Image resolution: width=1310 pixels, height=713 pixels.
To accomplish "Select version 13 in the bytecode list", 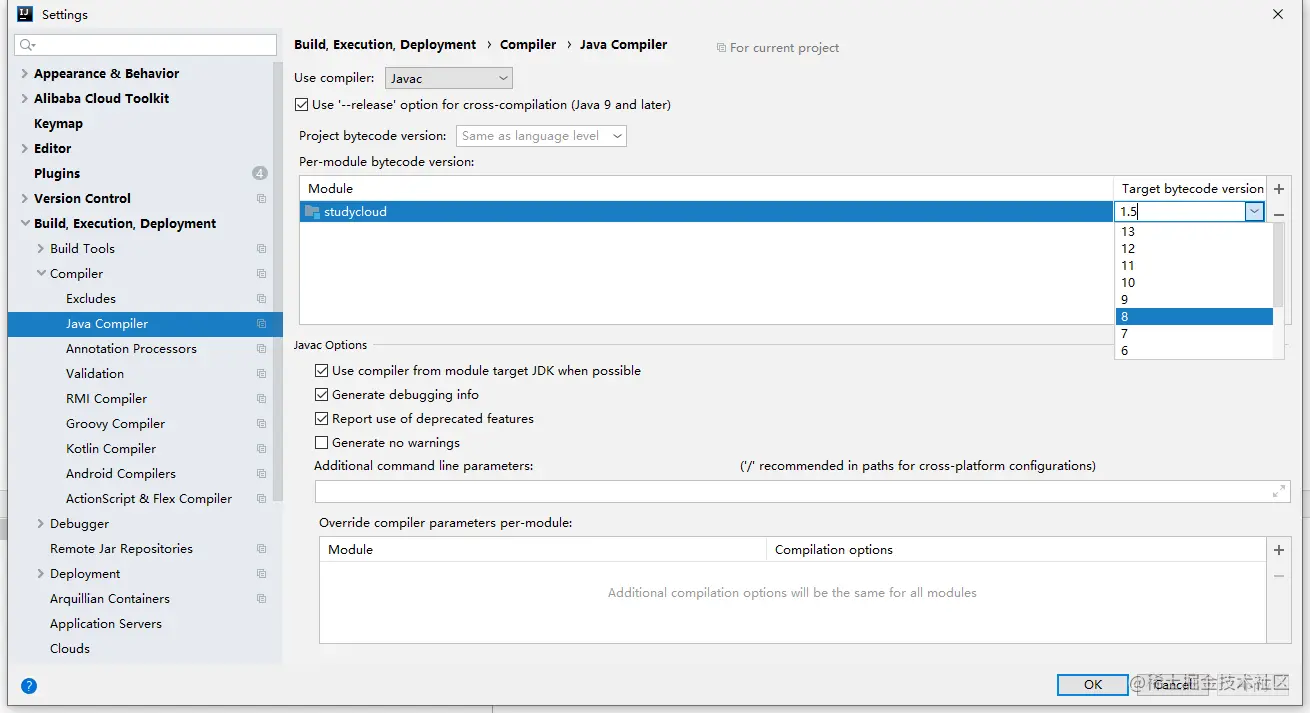I will 1194,232.
